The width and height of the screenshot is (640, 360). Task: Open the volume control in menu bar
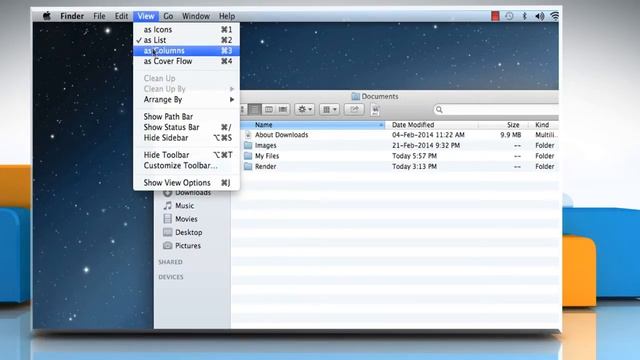[540, 16]
